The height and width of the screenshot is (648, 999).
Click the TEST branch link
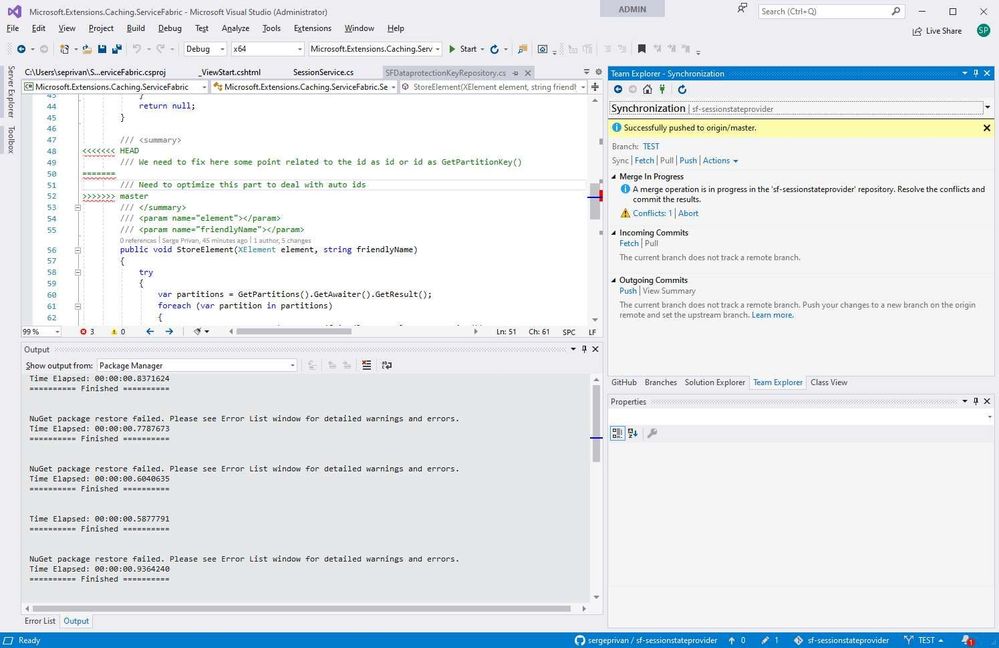651,147
